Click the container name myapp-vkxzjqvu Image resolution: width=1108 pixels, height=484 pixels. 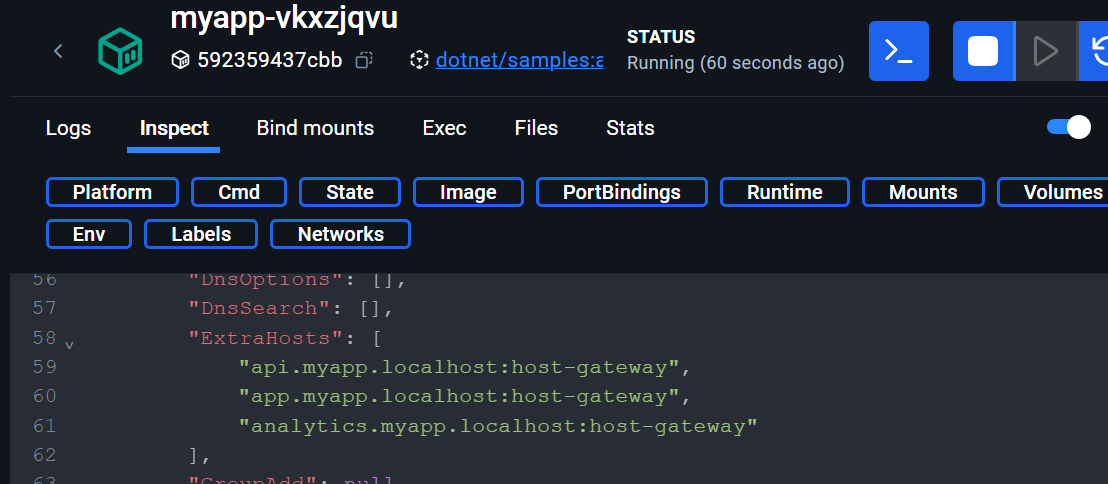(x=284, y=18)
